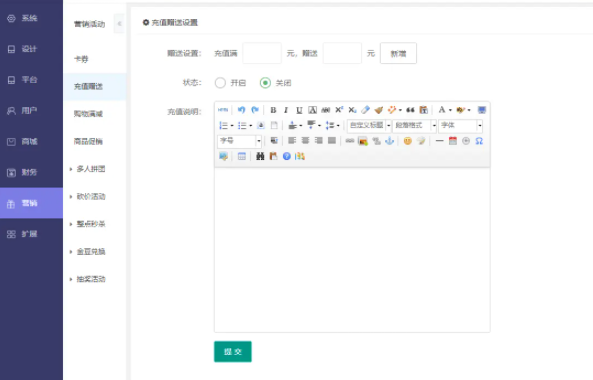Open the 财务 section in main sidebar

click(x=31, y=172)
